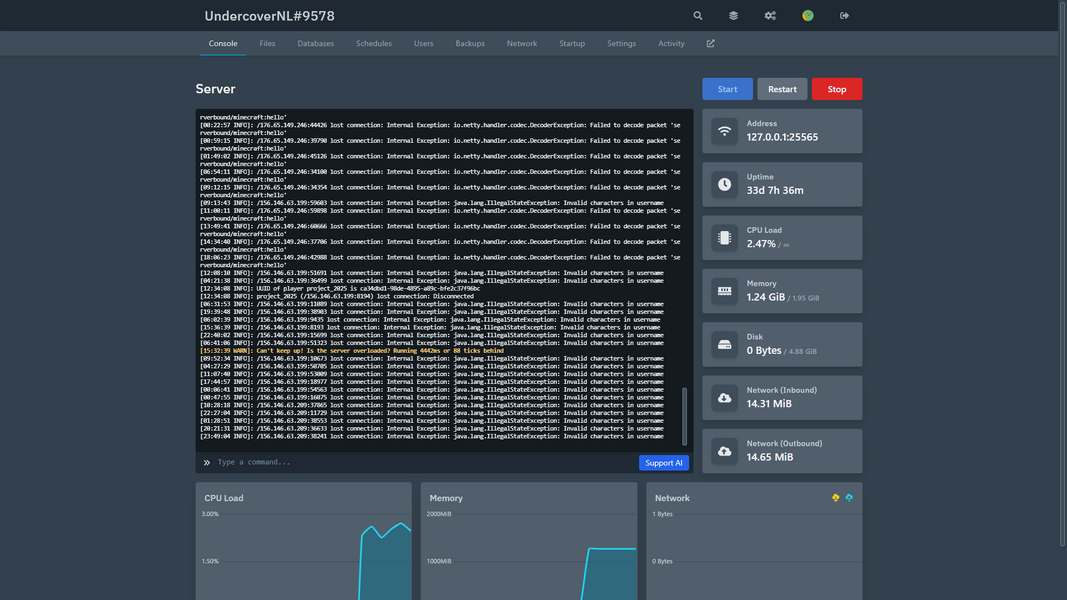Open the servers layers icon
Image resolution: width=1067 pixels, height=600 pixels.
pyautogui.click(x=734, y=16)
